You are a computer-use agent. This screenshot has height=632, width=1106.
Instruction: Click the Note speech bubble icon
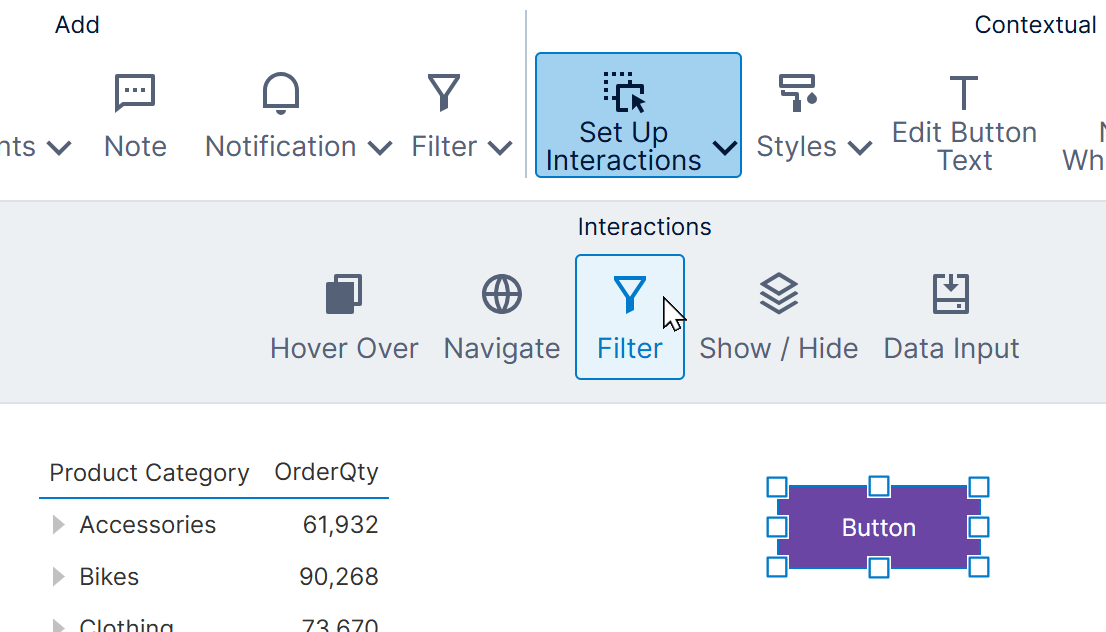135,92
